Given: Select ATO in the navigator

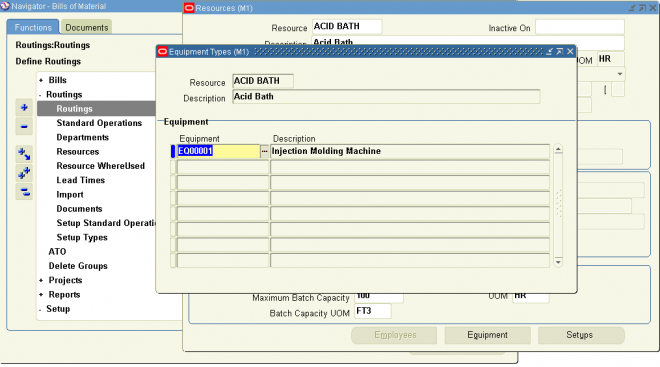Looking at the screenshot, I should (57, 252).
